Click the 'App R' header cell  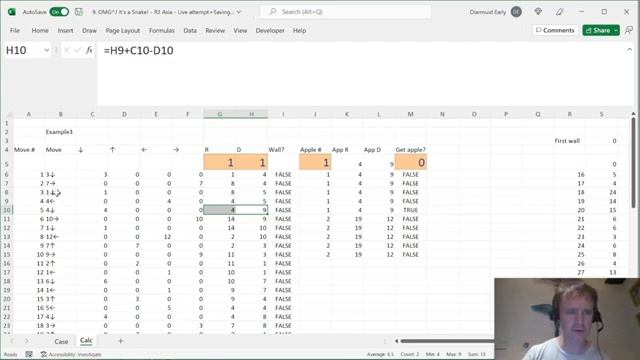point(347,150)
